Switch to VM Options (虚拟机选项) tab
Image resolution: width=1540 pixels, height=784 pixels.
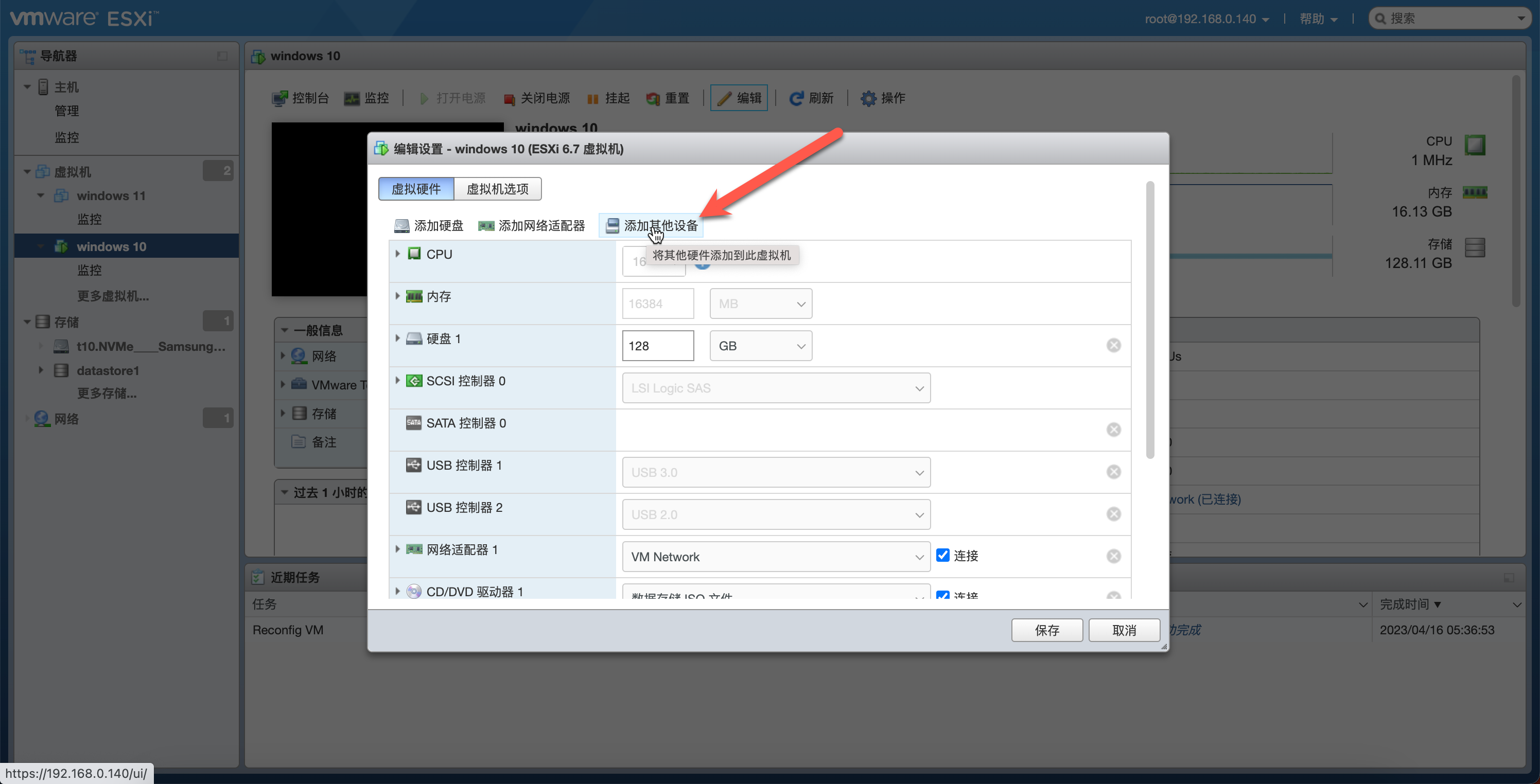[x=497, y=189]
